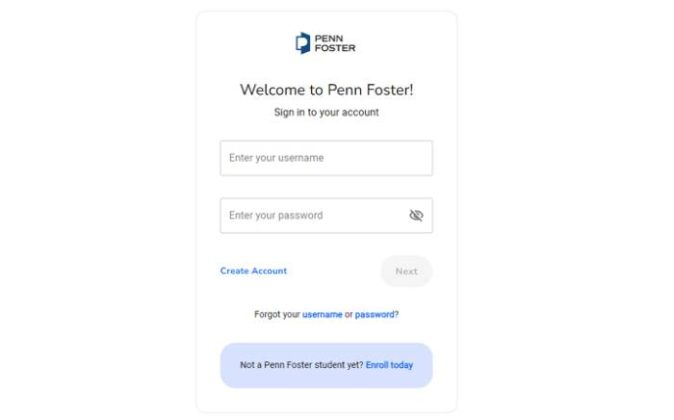Viewport: 674px width, 420px height.
Task: Click the Penn Foster shield logo icon
Action: pyautogui.click(x=303, y=43)
